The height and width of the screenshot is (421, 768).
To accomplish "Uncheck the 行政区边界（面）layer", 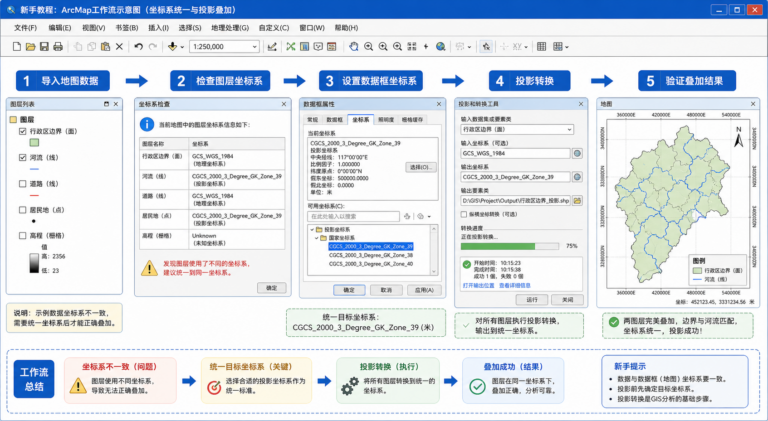I will click(23, 131).
